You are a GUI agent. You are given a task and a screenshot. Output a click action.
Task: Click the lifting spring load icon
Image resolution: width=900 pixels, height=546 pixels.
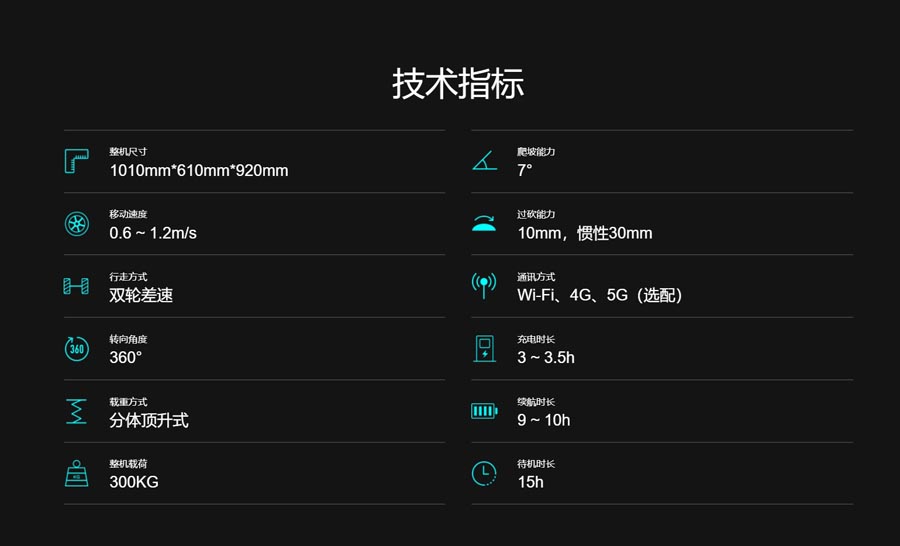coord(76,411)
